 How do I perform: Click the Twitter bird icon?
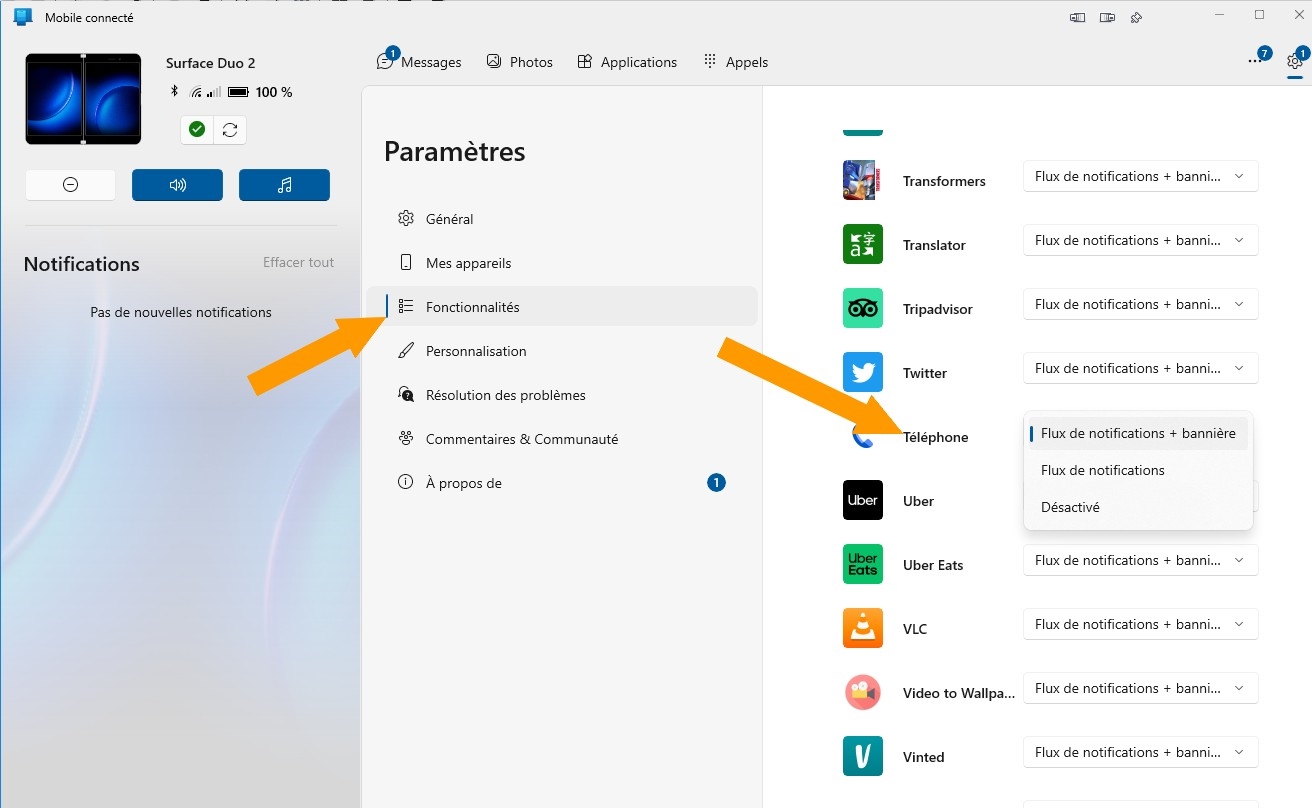[862, 373]
